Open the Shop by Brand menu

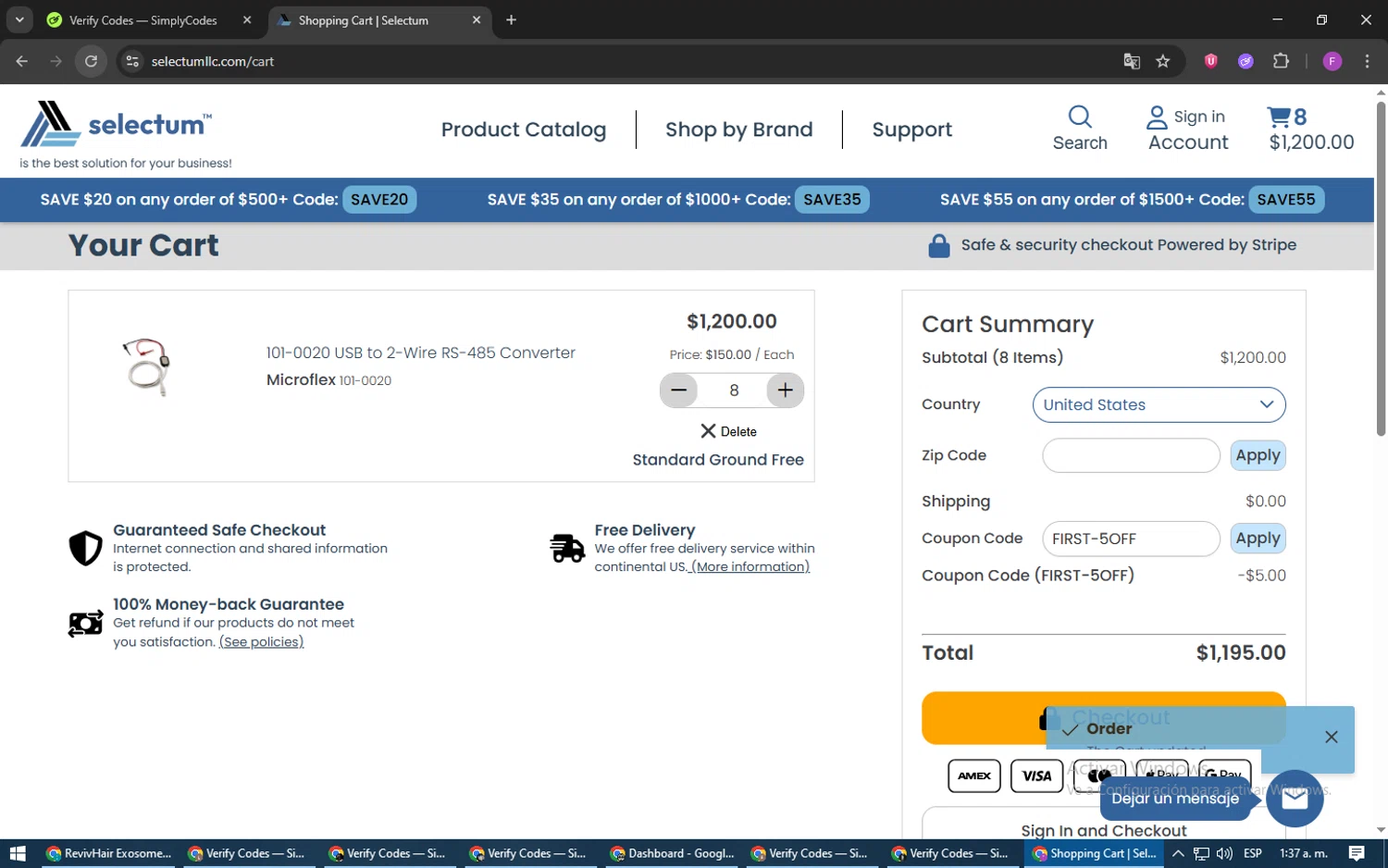point(739,130)
